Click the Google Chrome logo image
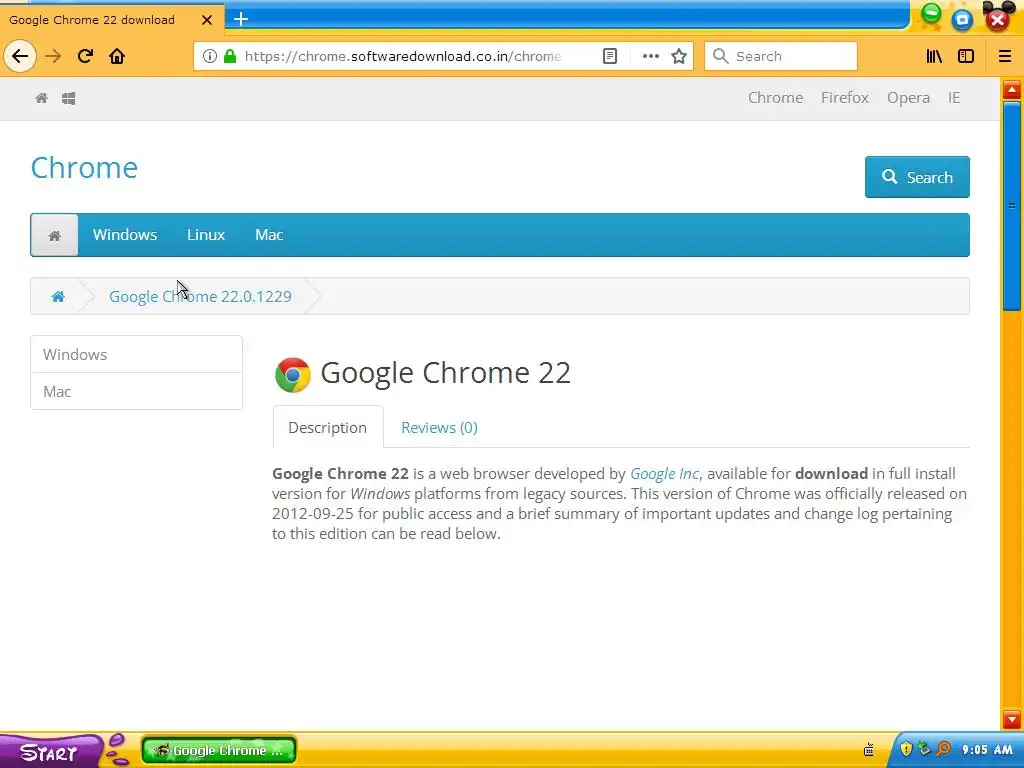Viewport: 1024px width, 768px height. pos(293,374)
